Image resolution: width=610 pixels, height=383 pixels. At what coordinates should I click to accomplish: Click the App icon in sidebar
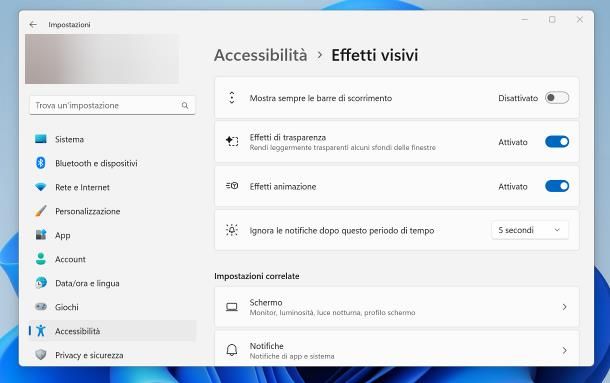41,235
